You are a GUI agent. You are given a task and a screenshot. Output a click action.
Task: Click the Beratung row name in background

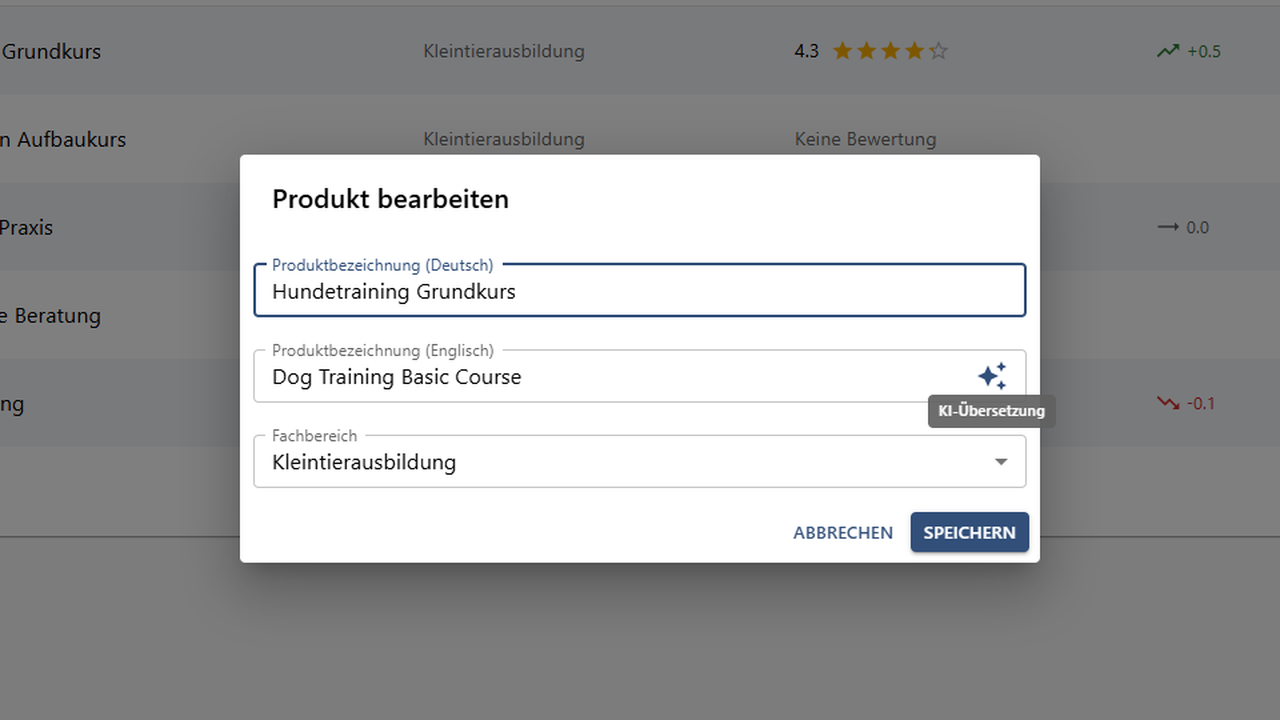(50, 315)
